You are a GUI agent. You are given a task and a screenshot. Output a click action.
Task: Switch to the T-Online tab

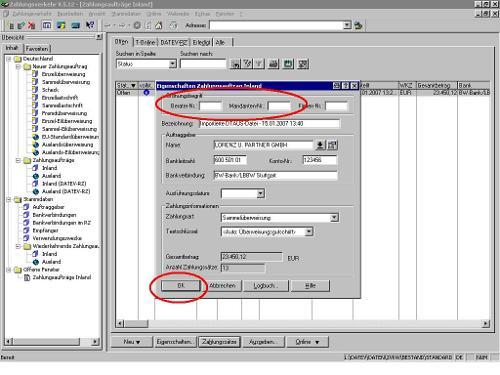pyautogui.click(x=145, y=42)
